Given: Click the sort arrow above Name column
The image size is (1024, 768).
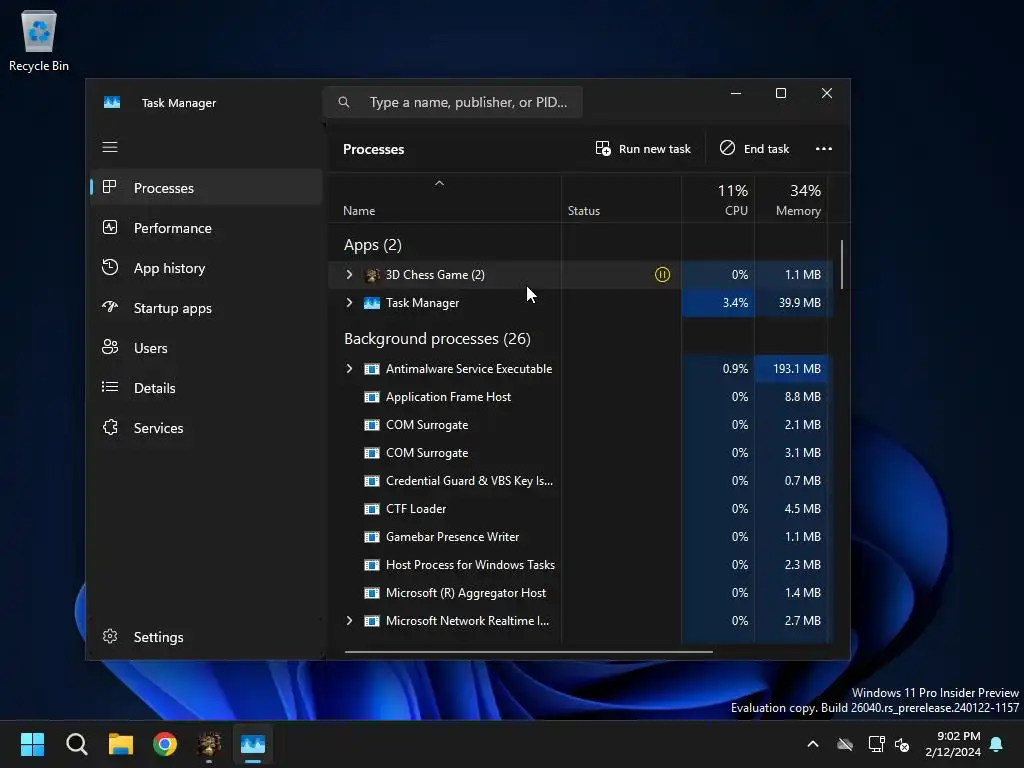Looking at the screenshot, I should point(440,184).
